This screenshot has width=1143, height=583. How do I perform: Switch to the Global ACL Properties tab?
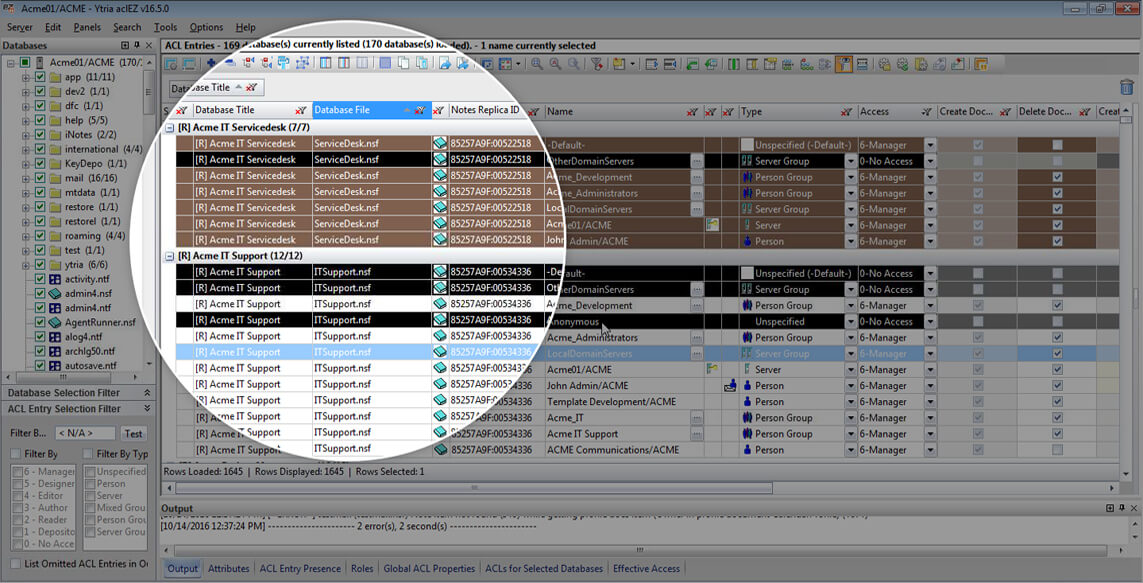[x=429, y=568]
